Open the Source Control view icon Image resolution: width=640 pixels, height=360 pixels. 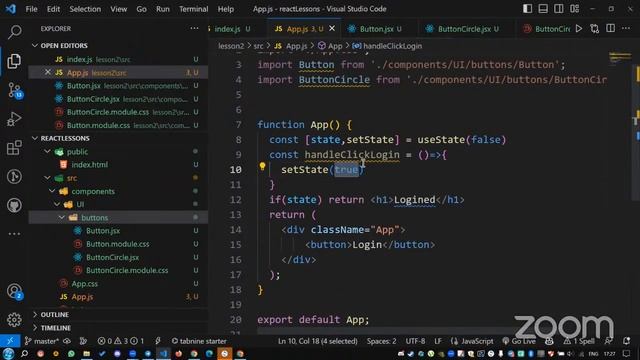click(15, 90)
